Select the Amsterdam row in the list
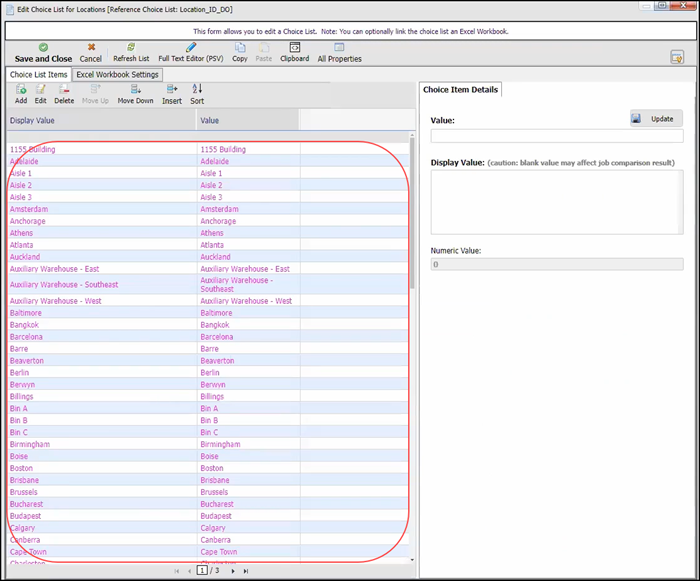 28,209
